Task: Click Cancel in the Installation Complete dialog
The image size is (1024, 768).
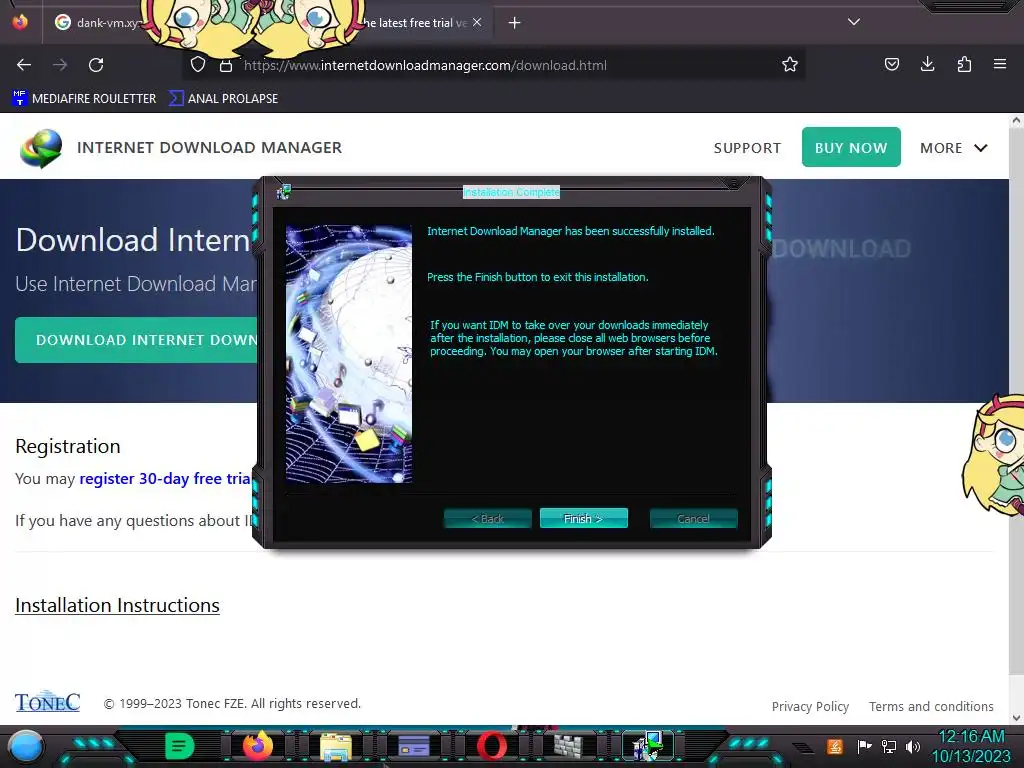Action: pyautogui.click(x=693, y=519)
